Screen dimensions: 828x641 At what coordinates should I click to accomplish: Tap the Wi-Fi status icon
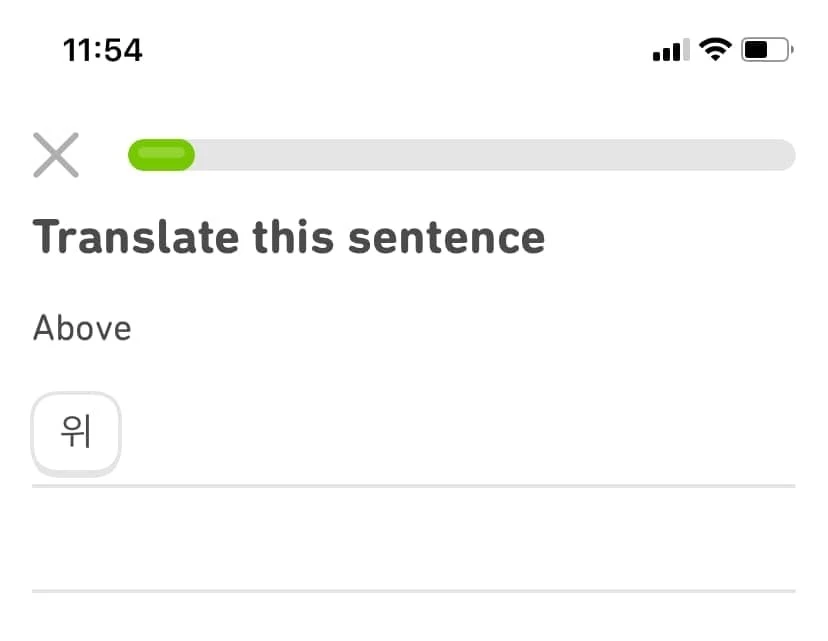click(716, 49)
